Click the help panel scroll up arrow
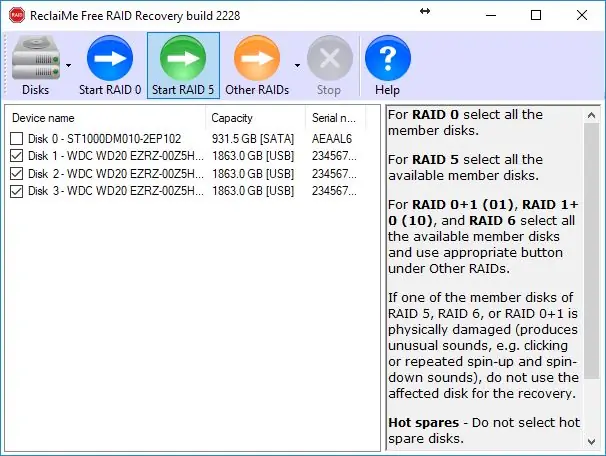 pyautogui.click(x=591, y=115)
